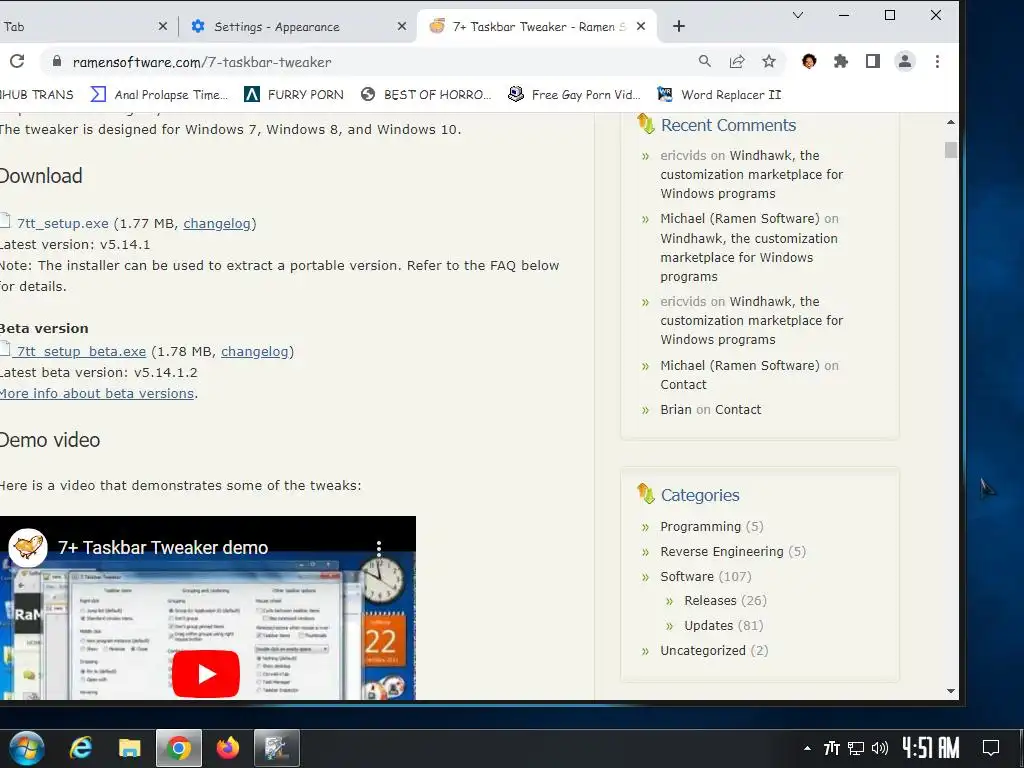Open Programming category link
The image size is (1024, 768).
(x=700, y=526)
